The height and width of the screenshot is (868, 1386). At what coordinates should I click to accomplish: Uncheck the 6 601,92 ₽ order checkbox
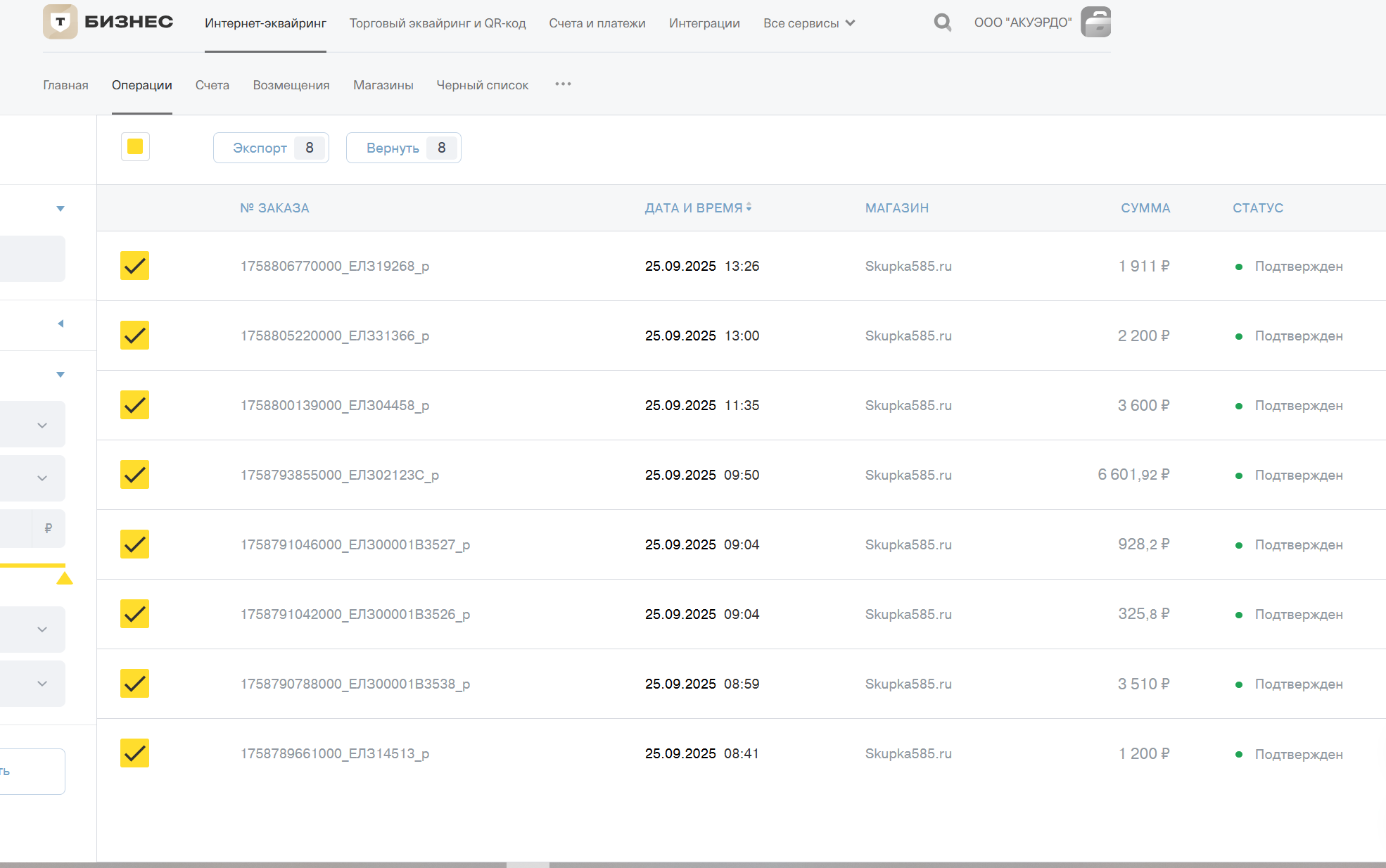pos(134,475)
